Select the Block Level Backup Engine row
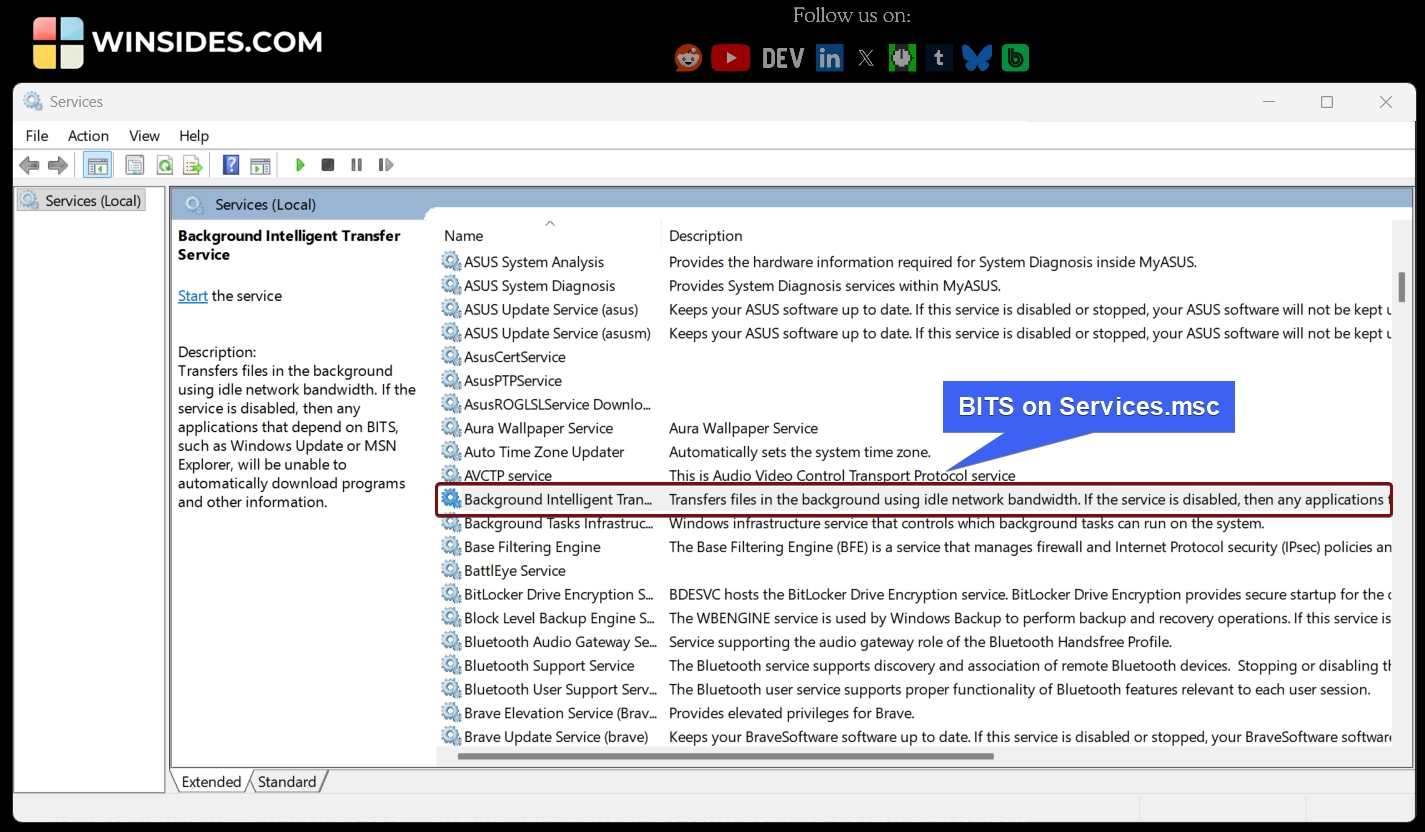 (x=914, y=618)
